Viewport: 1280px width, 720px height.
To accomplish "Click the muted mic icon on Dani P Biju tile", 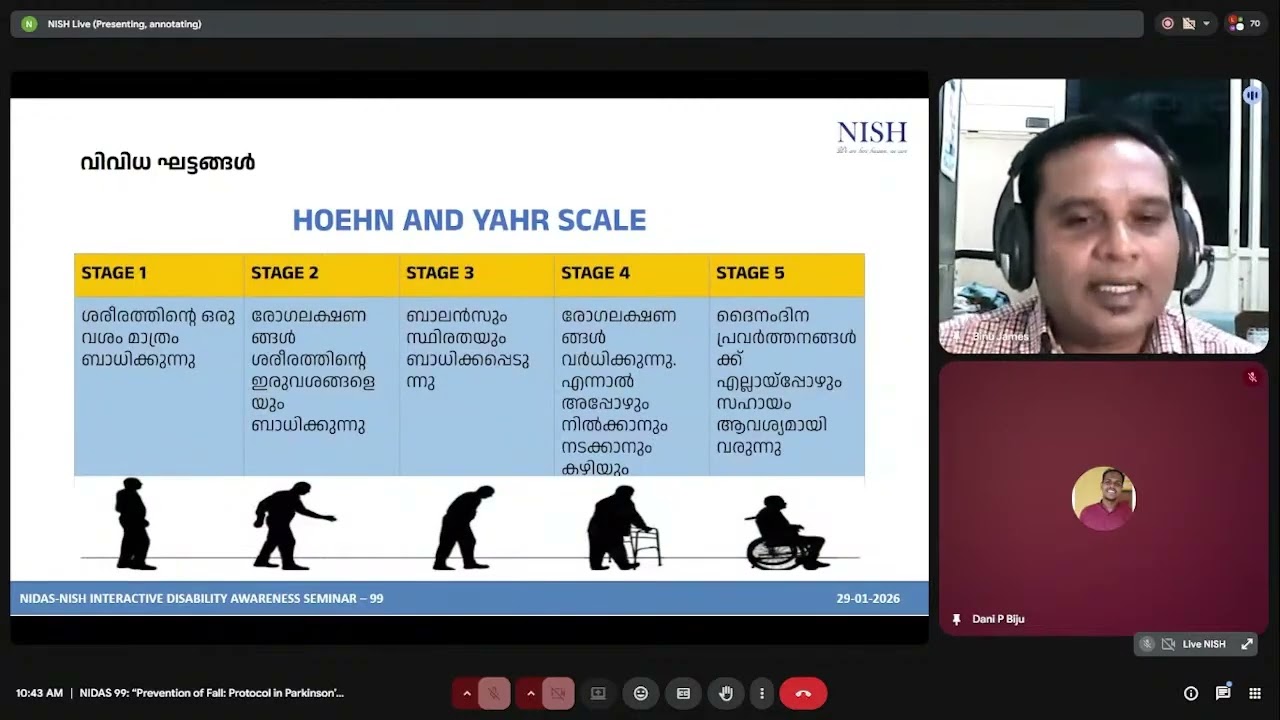I will 1252,377.
